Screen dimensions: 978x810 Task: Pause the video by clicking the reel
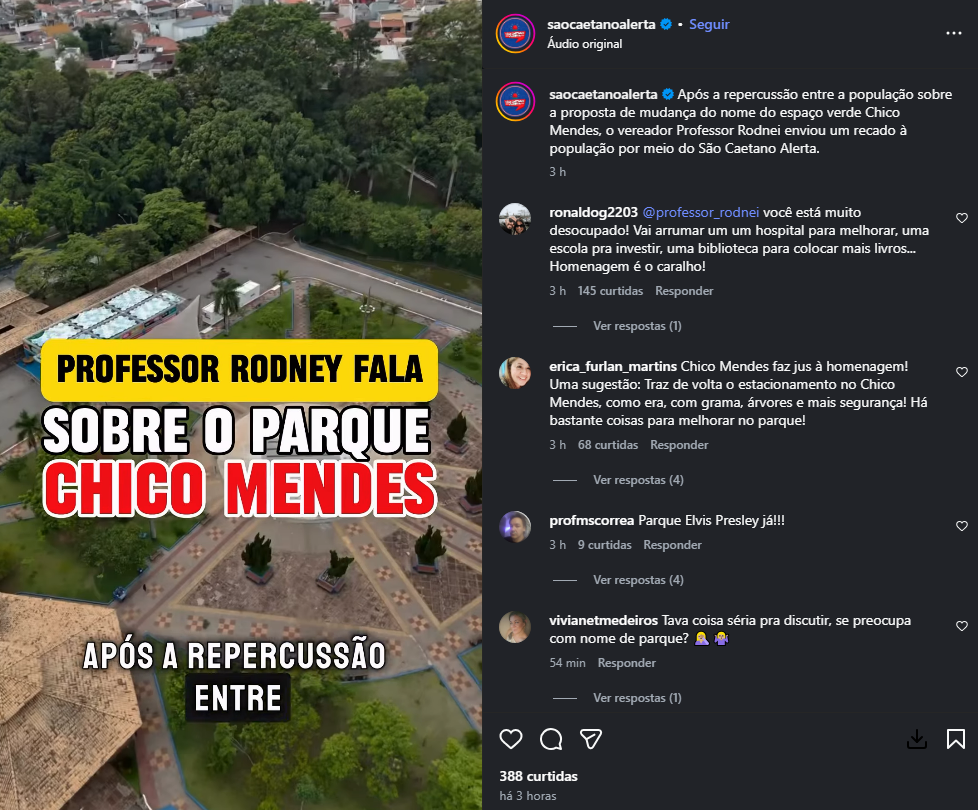(x=241, y=405)
